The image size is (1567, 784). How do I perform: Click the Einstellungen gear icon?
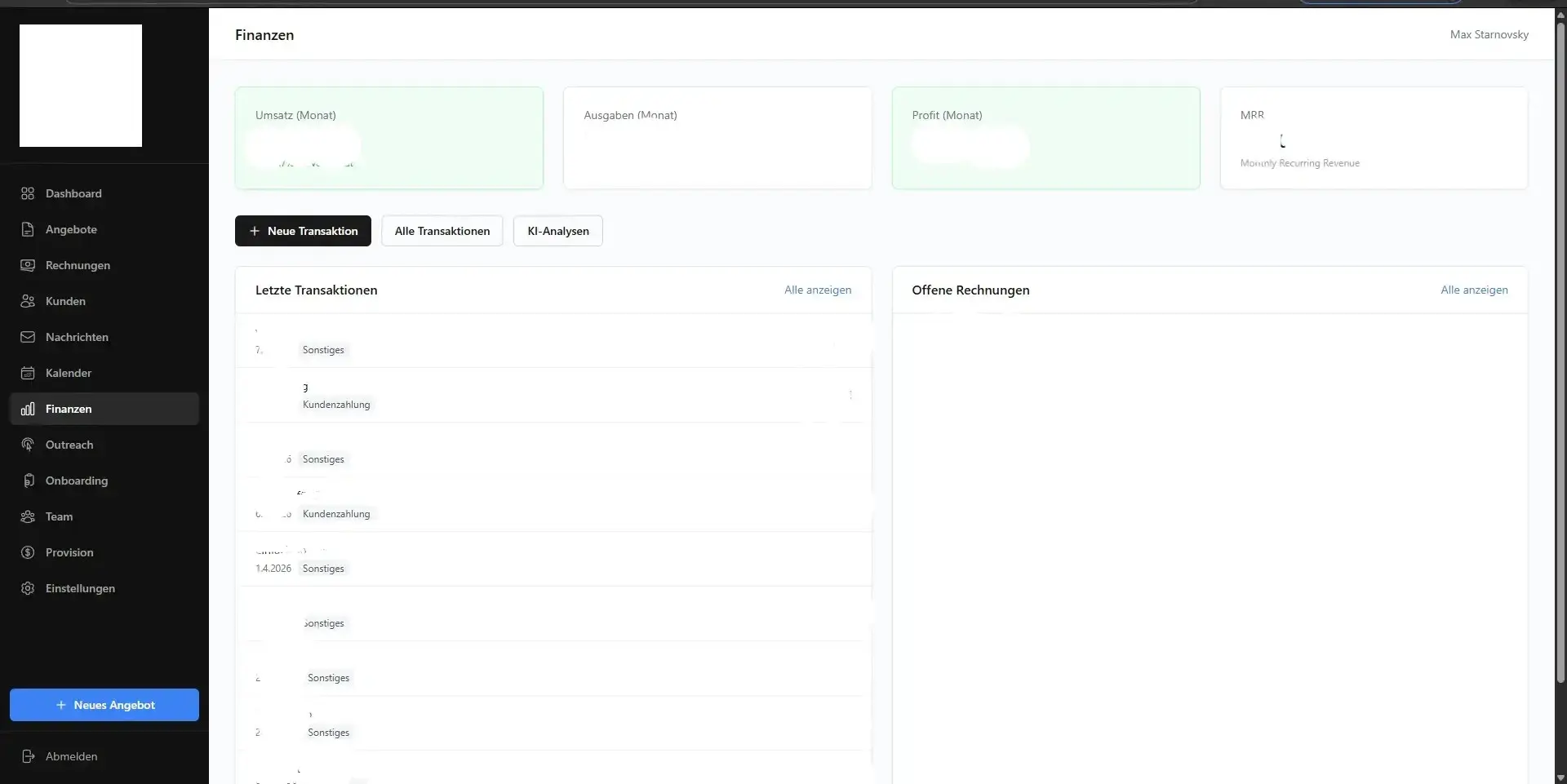[28, 588]
